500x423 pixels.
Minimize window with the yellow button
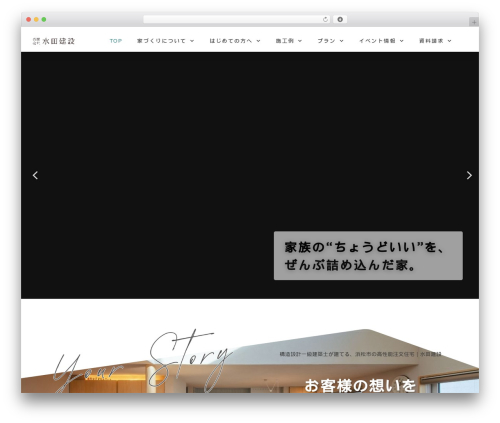(36, 20)
